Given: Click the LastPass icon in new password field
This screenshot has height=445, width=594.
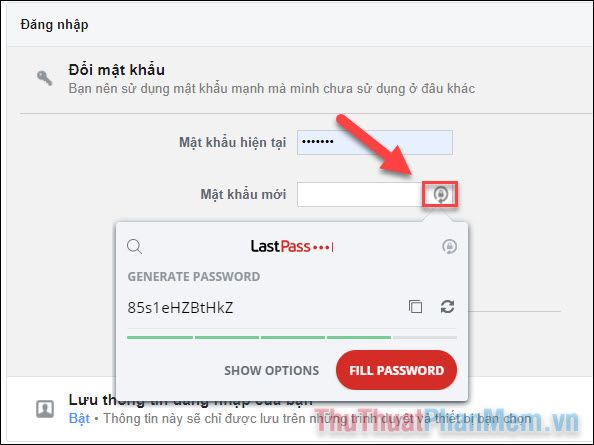Looking at the screenshot, I should pos(440,194).
